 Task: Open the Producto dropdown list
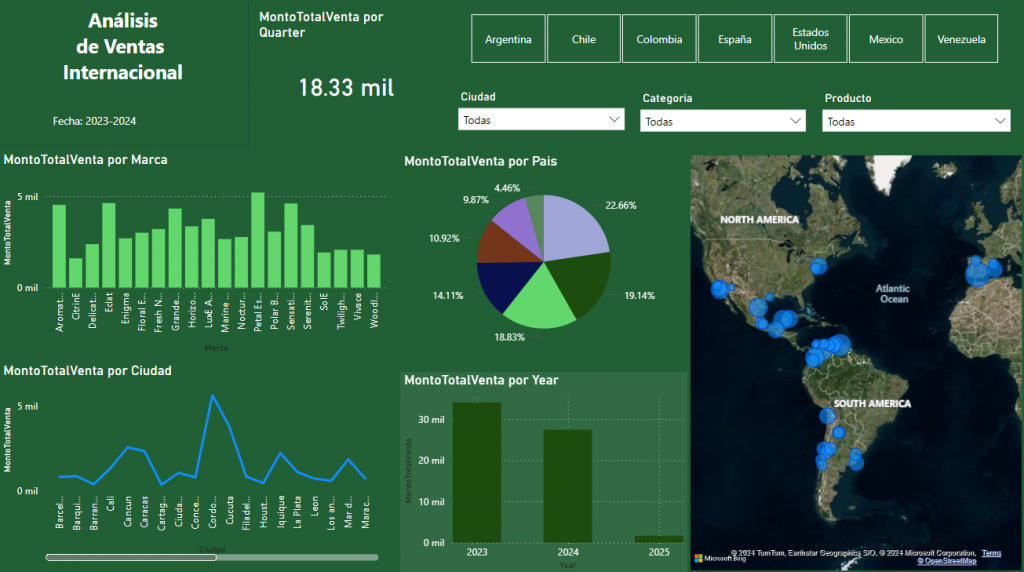tap(915, 121)
